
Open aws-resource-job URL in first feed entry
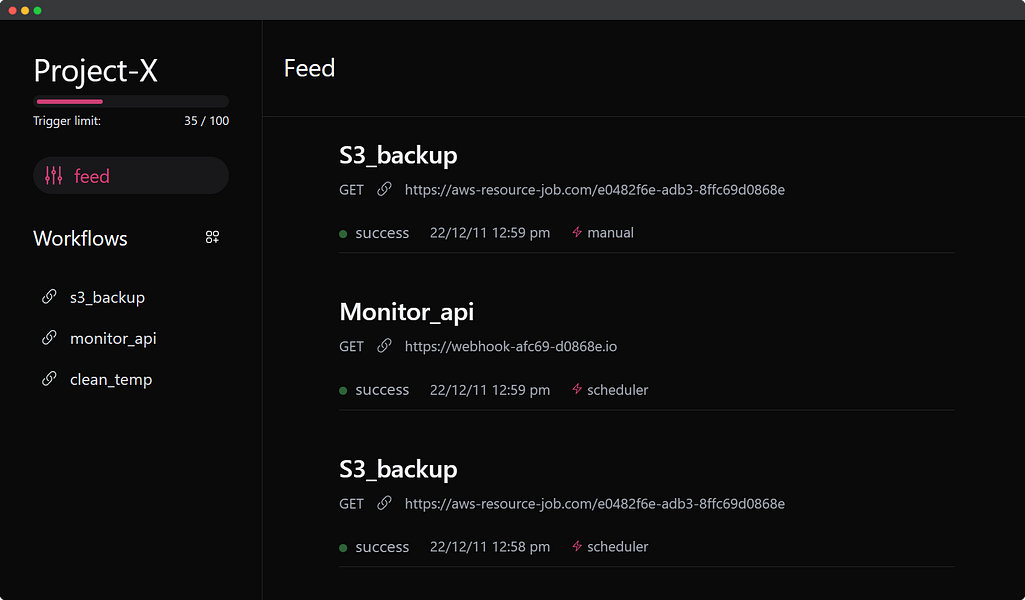[x=595, y=190]
